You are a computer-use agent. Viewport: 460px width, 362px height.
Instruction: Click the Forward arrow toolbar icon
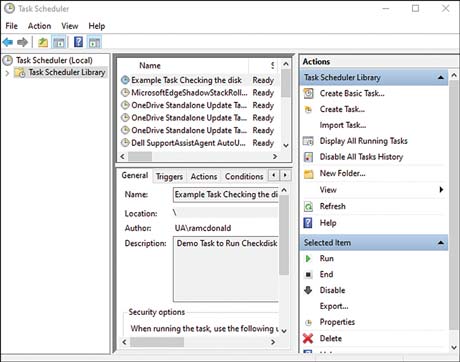coord(22,42)
